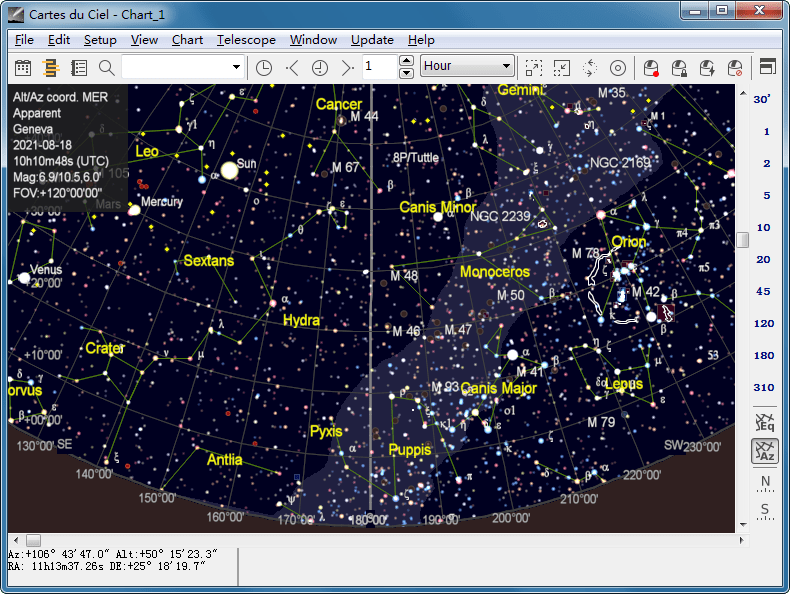Toggle Alt/Az coordinate mode button
The height and width of the screenshot is (594, 790).
(x=765, y=451)
